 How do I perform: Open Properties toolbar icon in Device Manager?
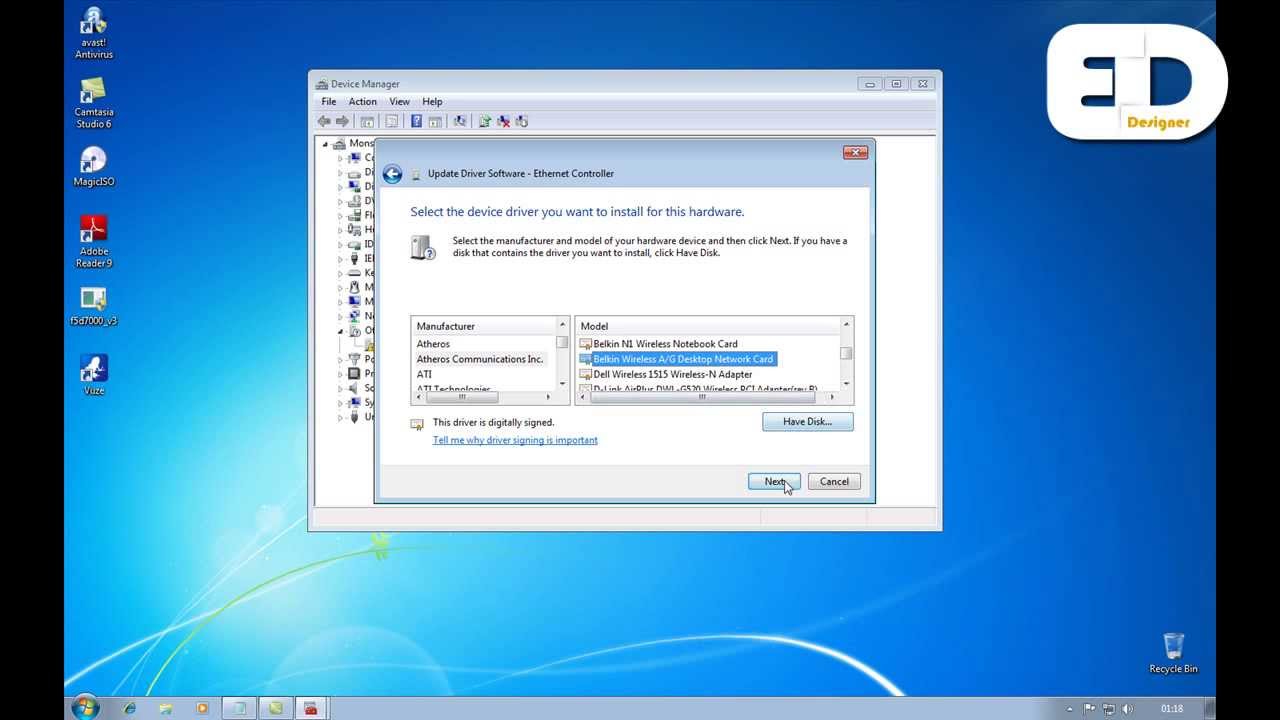tap(391, 121)
